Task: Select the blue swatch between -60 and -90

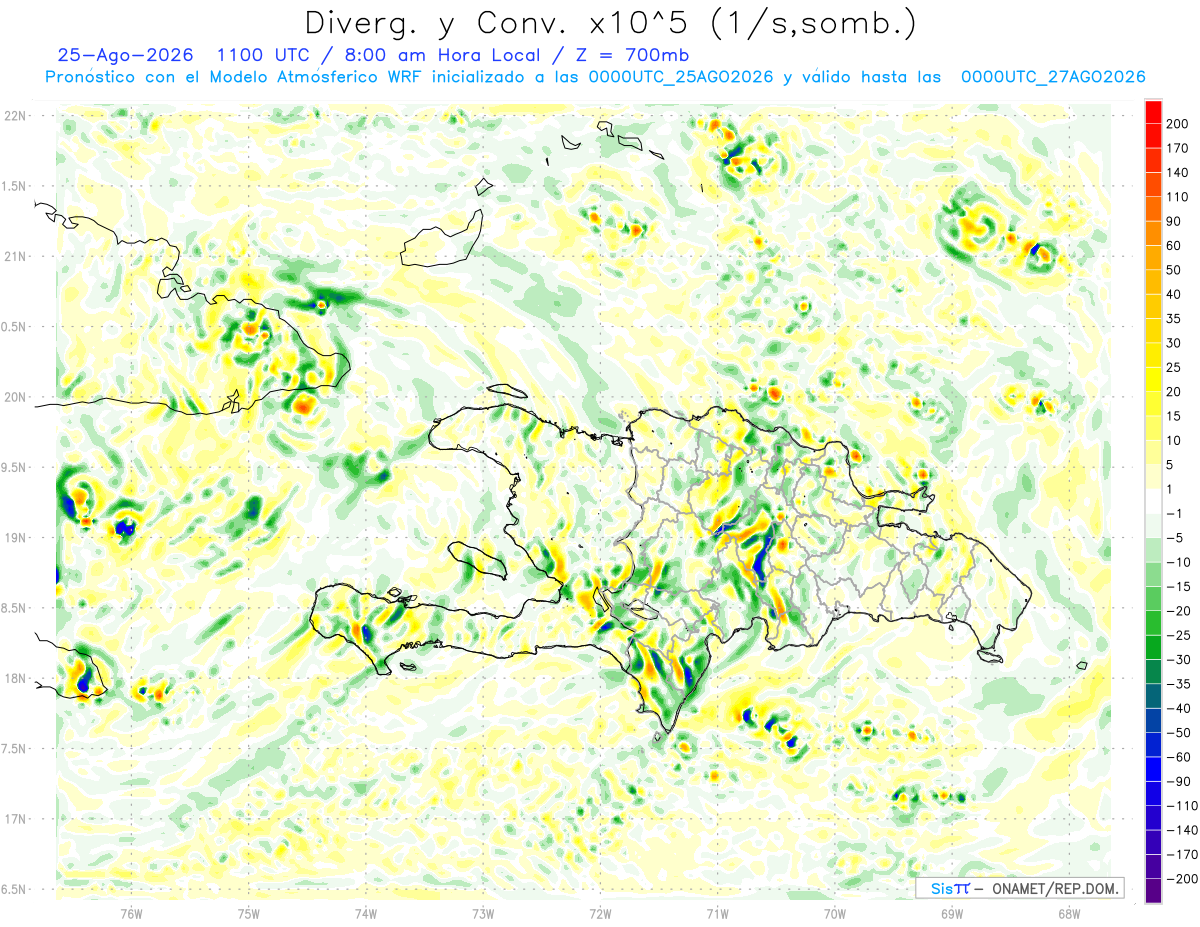Action: pyautogui.click(x=1153, y=770)
